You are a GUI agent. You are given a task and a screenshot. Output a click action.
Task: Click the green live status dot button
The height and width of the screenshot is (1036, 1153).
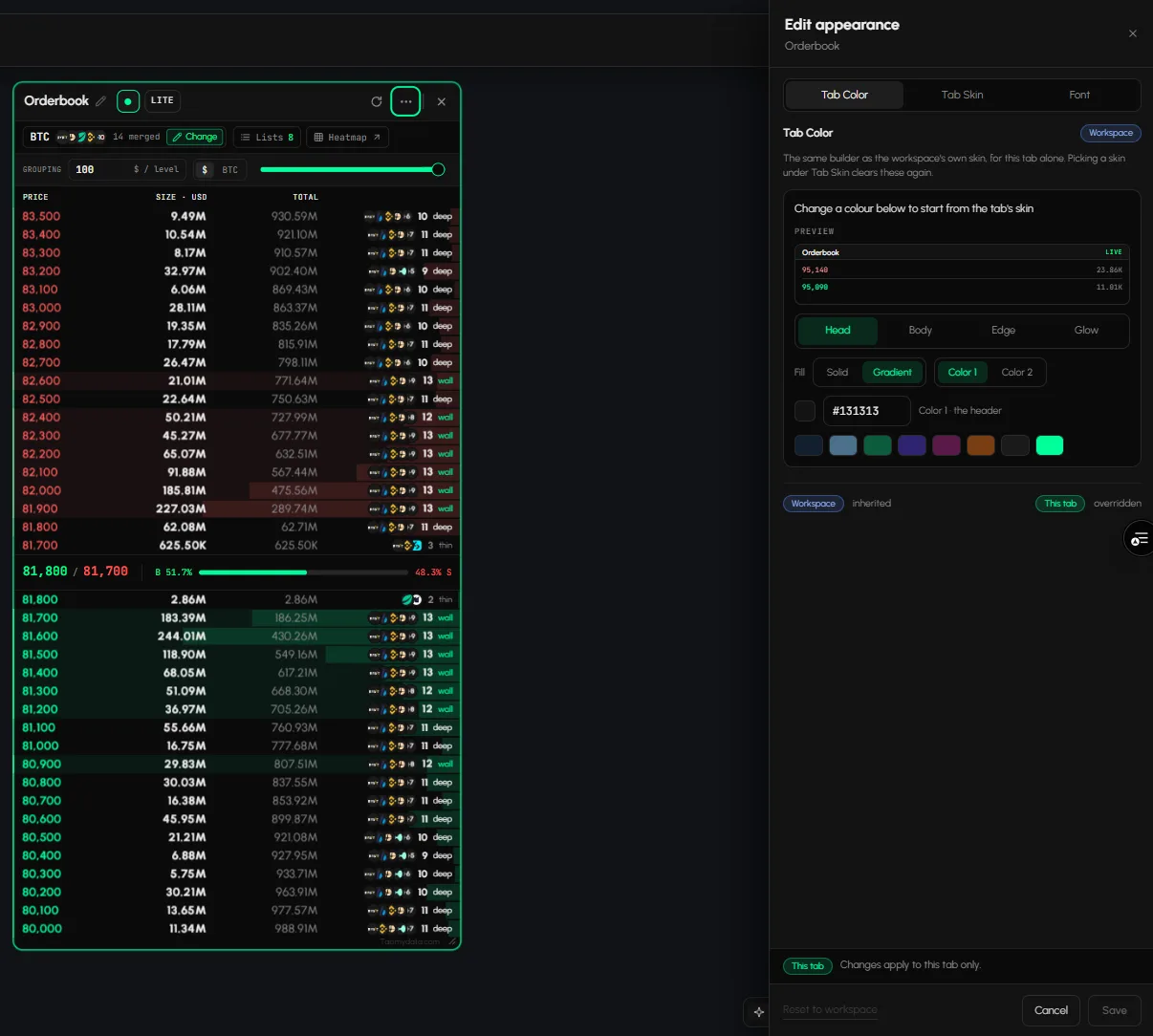pos(128,100)
